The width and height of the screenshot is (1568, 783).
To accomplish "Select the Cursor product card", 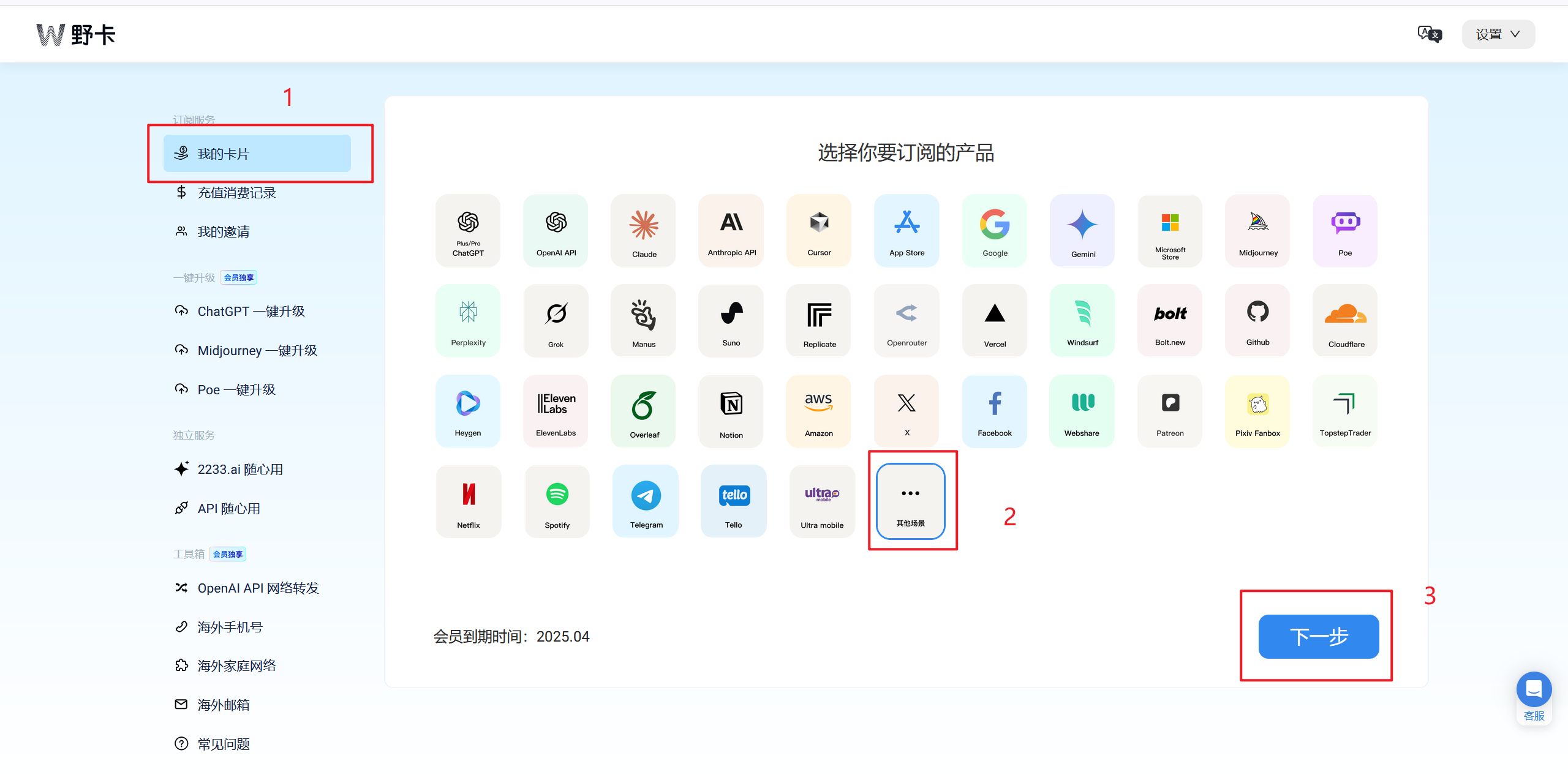I will (819, 231).
